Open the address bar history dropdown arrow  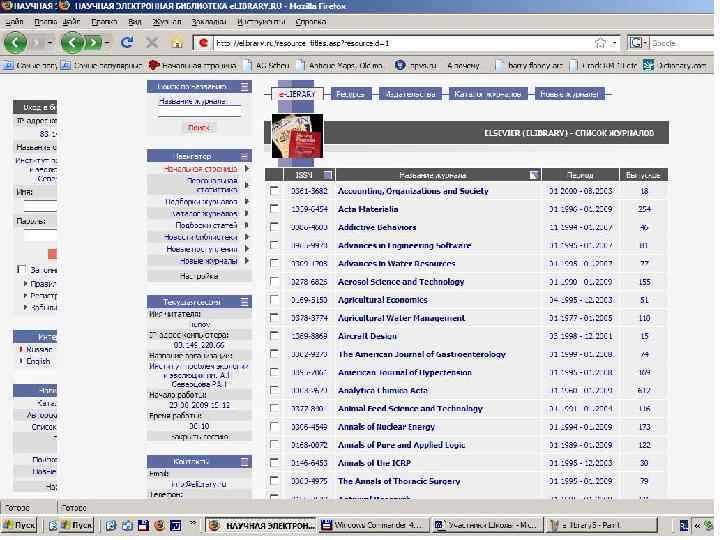[x=614, y=43]
